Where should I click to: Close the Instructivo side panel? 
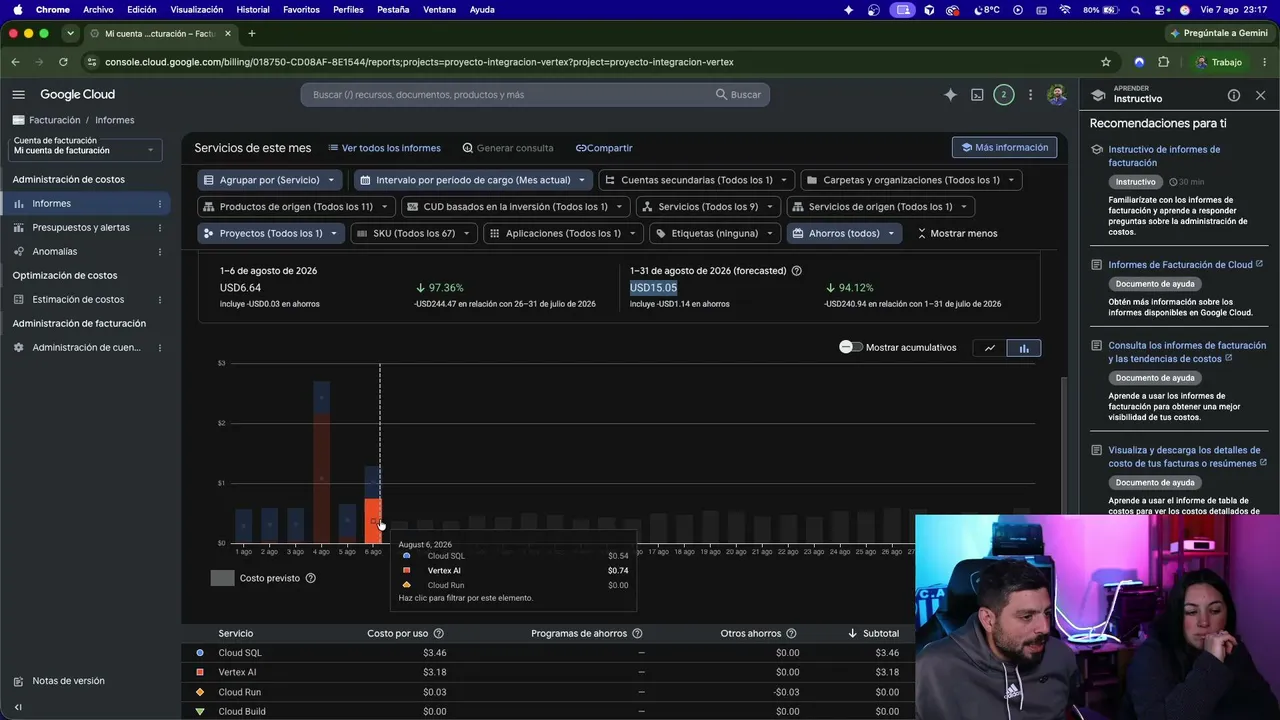1260,95
